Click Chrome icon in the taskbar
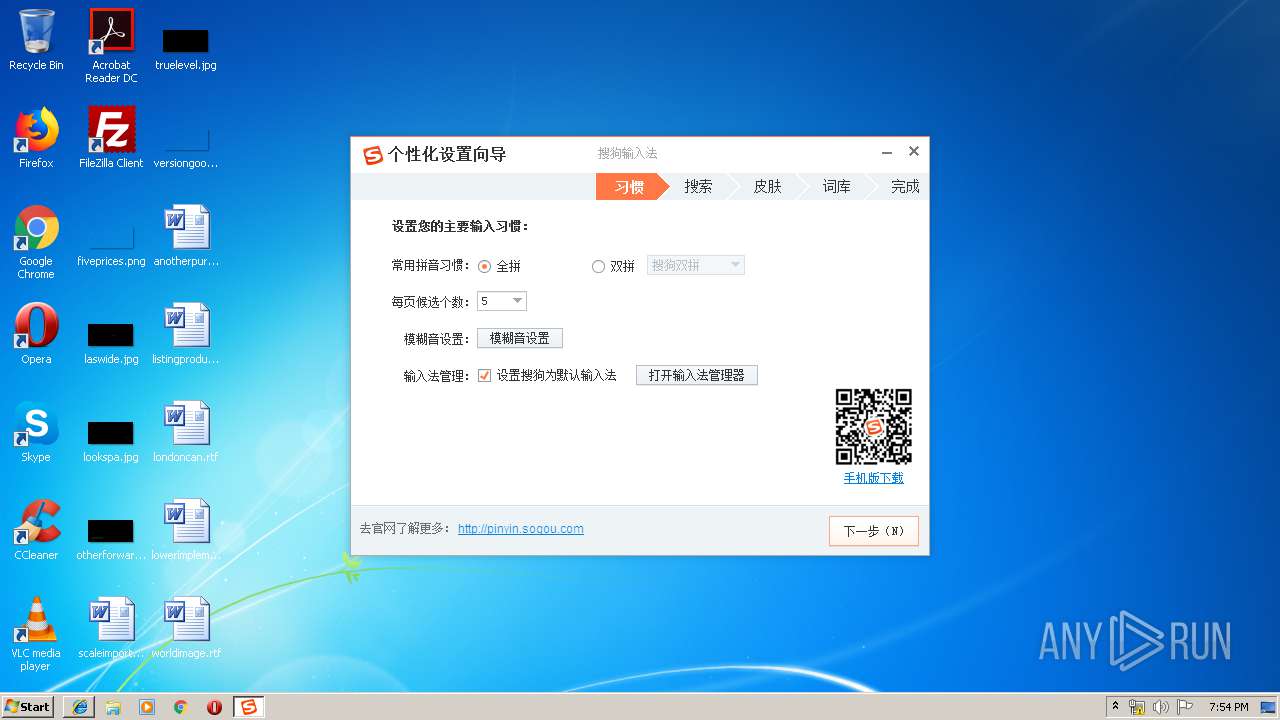The height and width of the screenshot is (720, 1280). point(181,707)
